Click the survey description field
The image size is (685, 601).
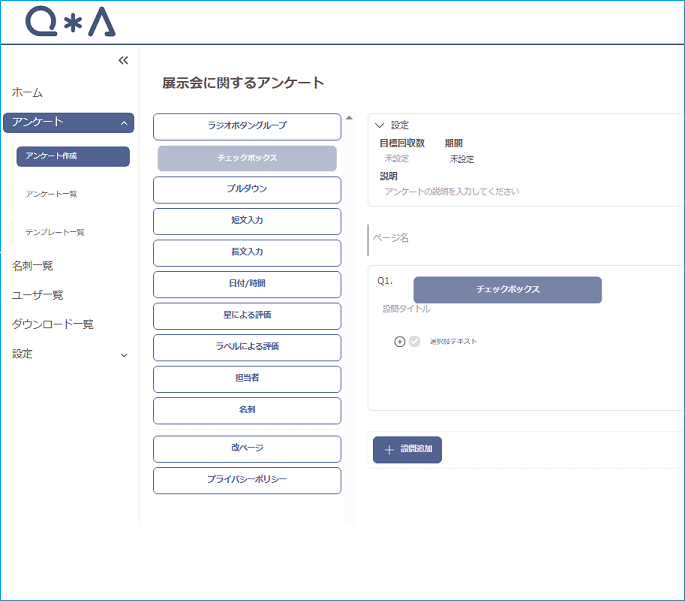pyautogui.click(x=520, y=191)
